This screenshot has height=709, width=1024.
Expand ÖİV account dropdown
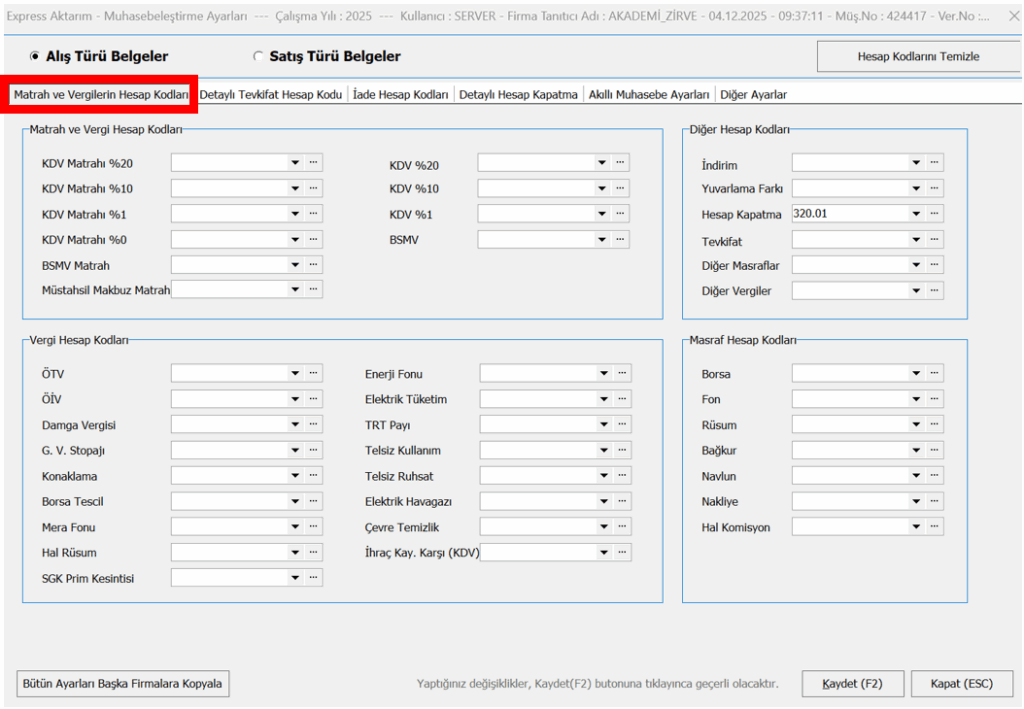295,399
